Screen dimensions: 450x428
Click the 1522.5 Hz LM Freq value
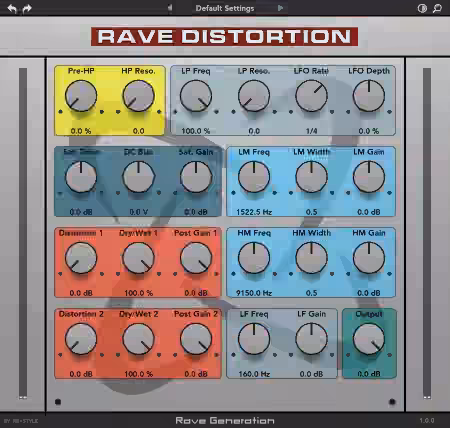click(x=254, y=212)
